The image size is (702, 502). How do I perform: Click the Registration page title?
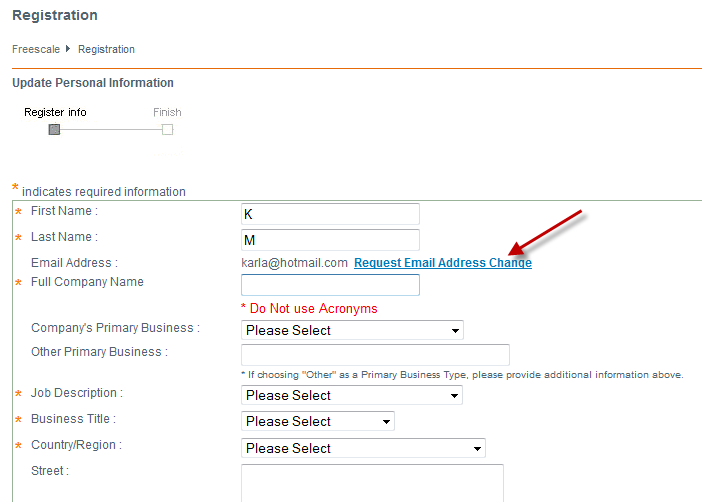(x=55, y=16)
